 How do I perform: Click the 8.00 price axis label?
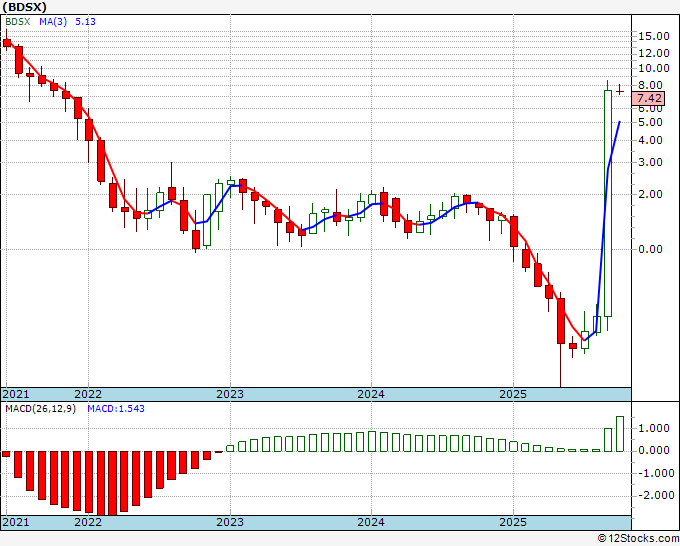pyautogui.click(x=650, y=85)
